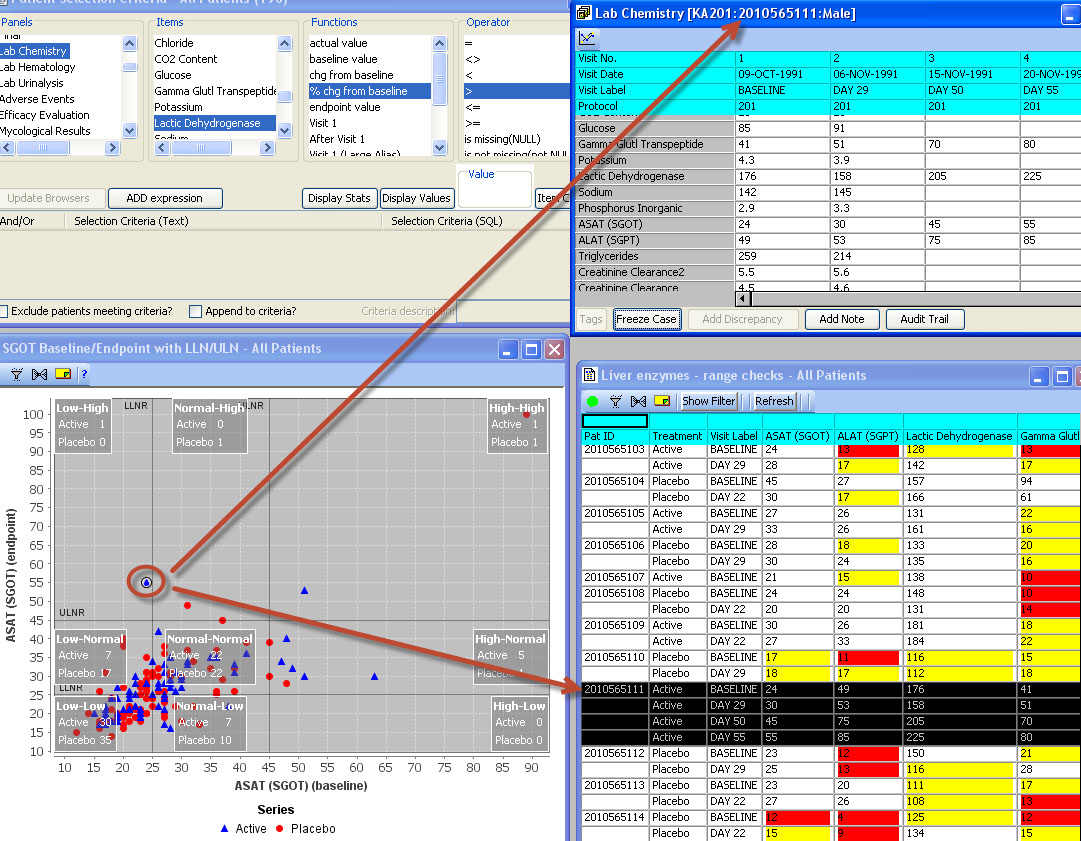Click yellow Lactic Dehydrogenase cell 128

tap(959, 449)
